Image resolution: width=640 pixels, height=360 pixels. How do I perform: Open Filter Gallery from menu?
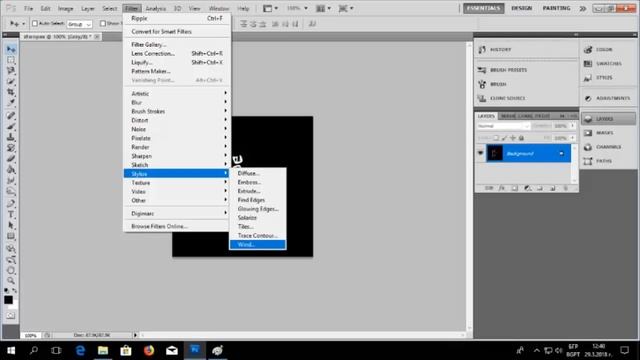(176, 44)
